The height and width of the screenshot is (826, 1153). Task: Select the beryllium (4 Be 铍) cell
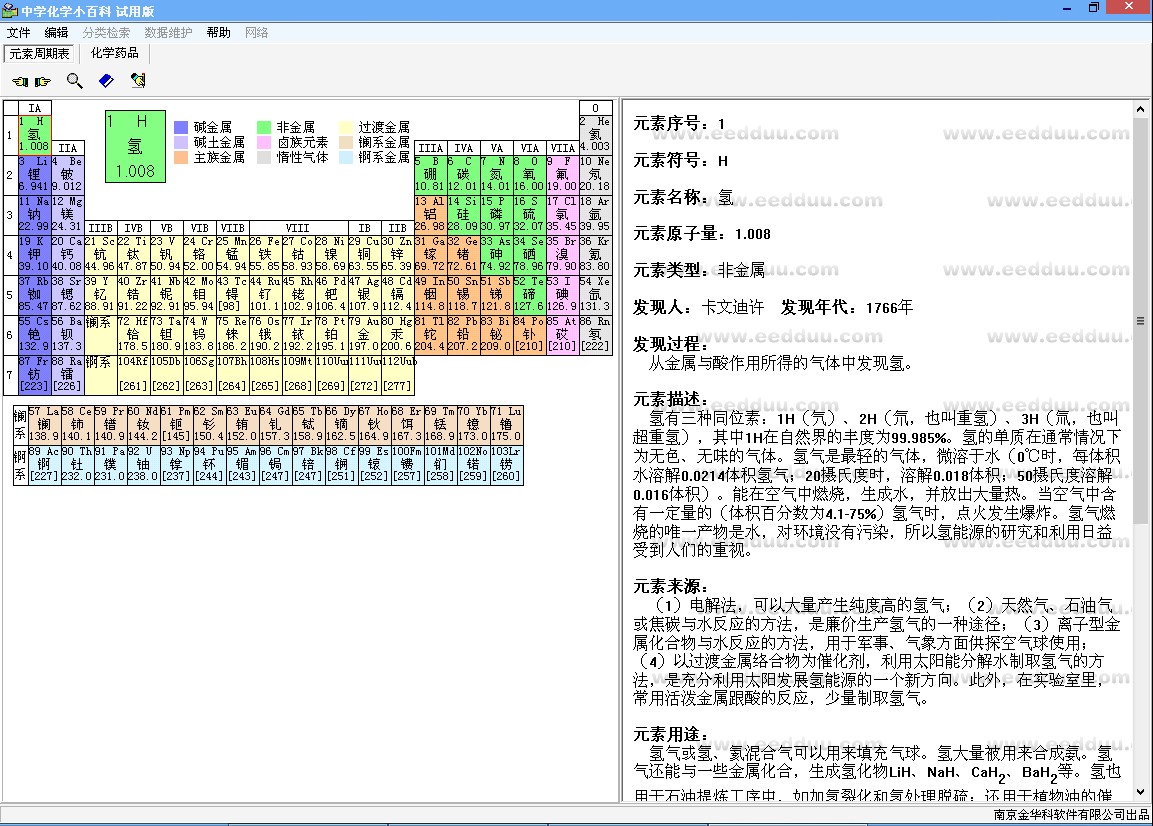(x=68, y=174)
